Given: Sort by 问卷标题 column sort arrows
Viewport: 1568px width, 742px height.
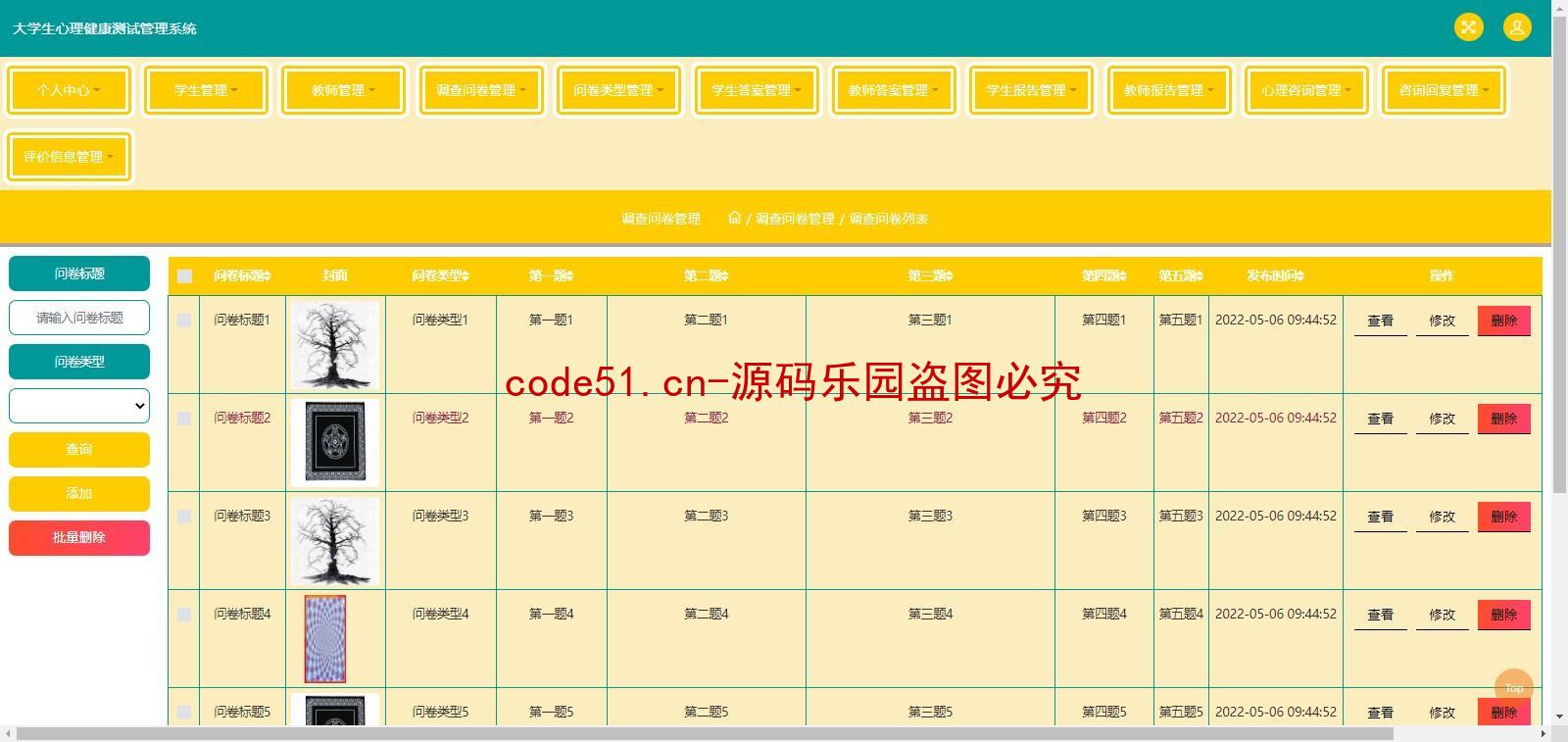Looking at the screenshot, I should 267,276.
